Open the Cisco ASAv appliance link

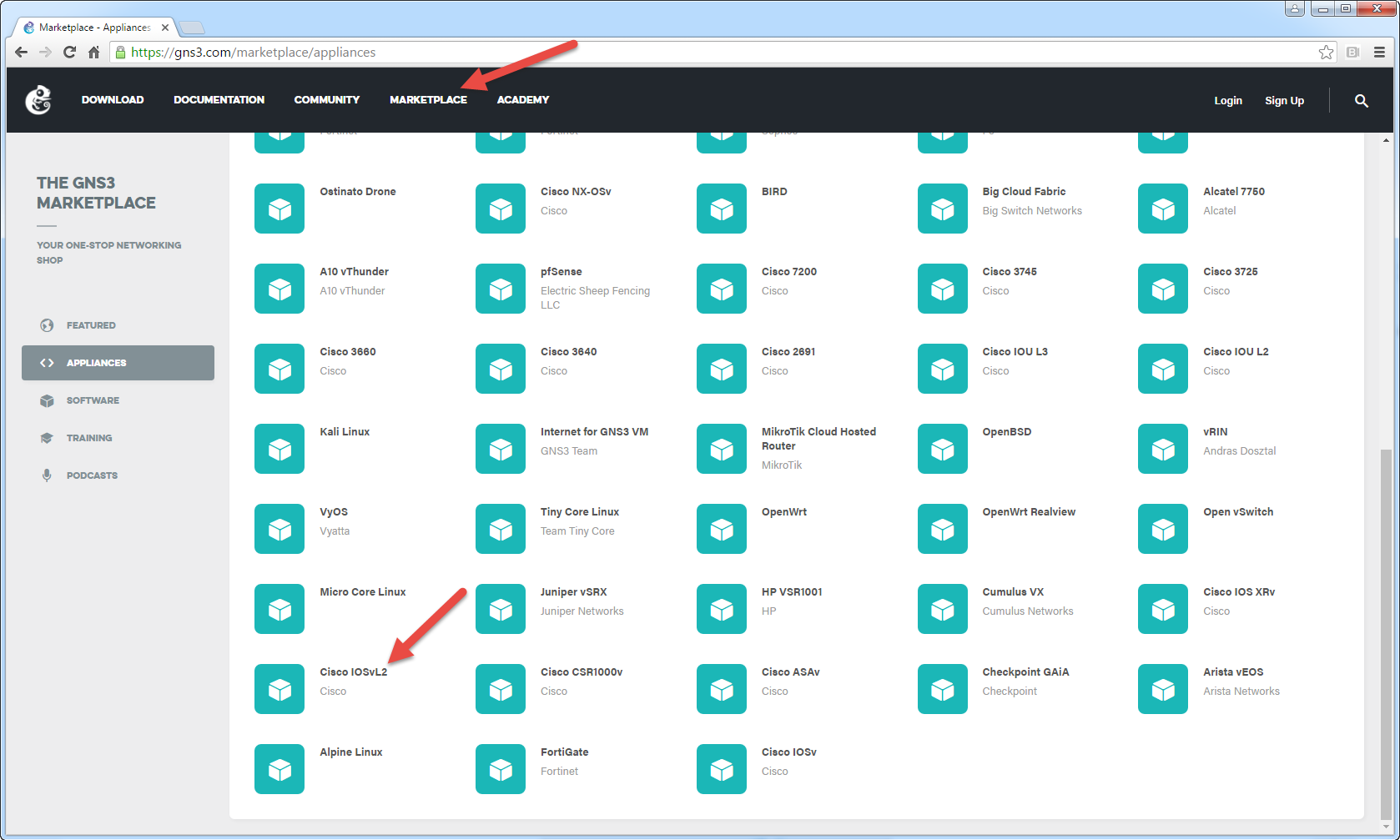[790, 672]
